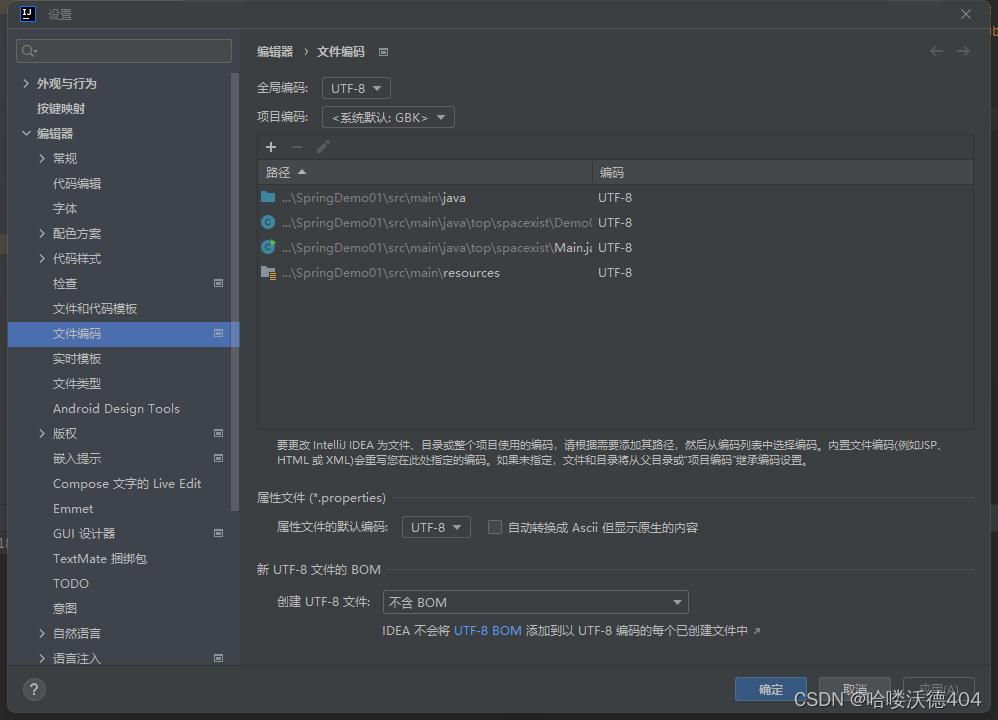Select 文件和代码模板 settings page
This screenshot has width=998, height=720.
click(95, 309)
